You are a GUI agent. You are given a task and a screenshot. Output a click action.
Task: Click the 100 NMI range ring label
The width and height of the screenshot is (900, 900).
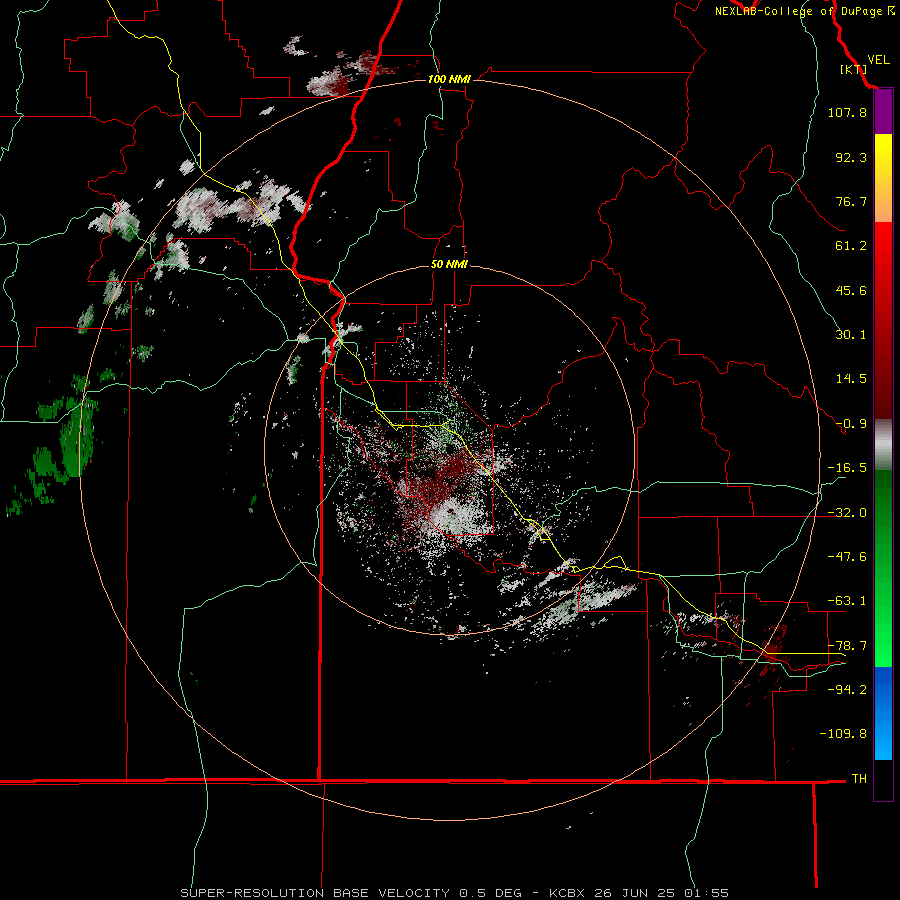(449, 79)
